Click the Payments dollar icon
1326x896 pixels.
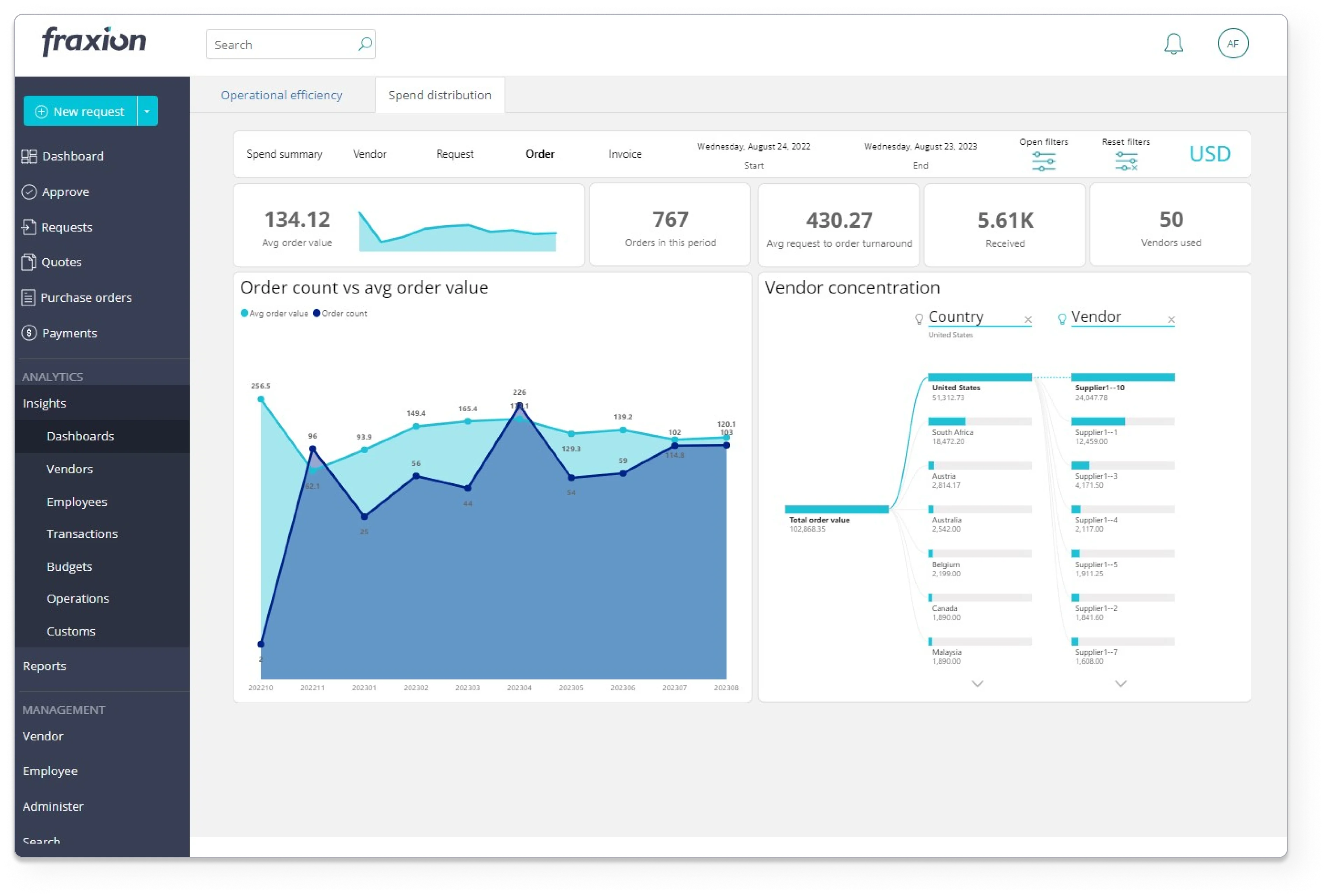[x=29, y=333]
